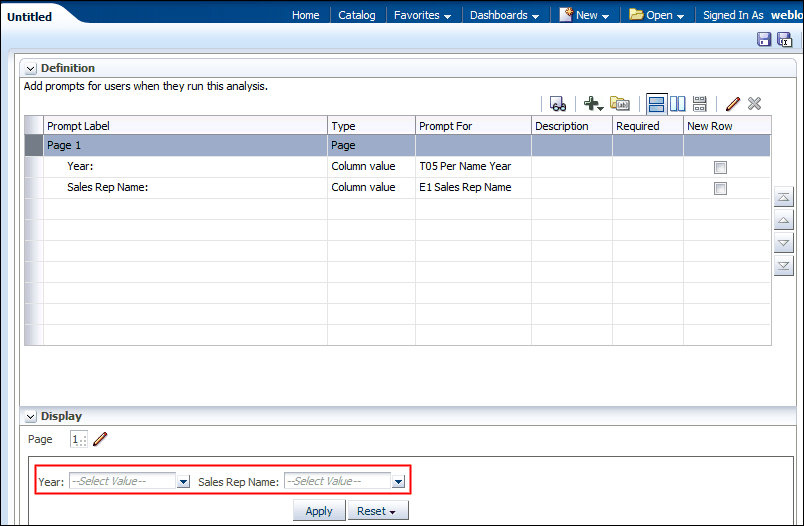The width and height of the screenshot is (804, 526).
Task: Click the Move to Bottom arrow button
Action: coord(783,266)
